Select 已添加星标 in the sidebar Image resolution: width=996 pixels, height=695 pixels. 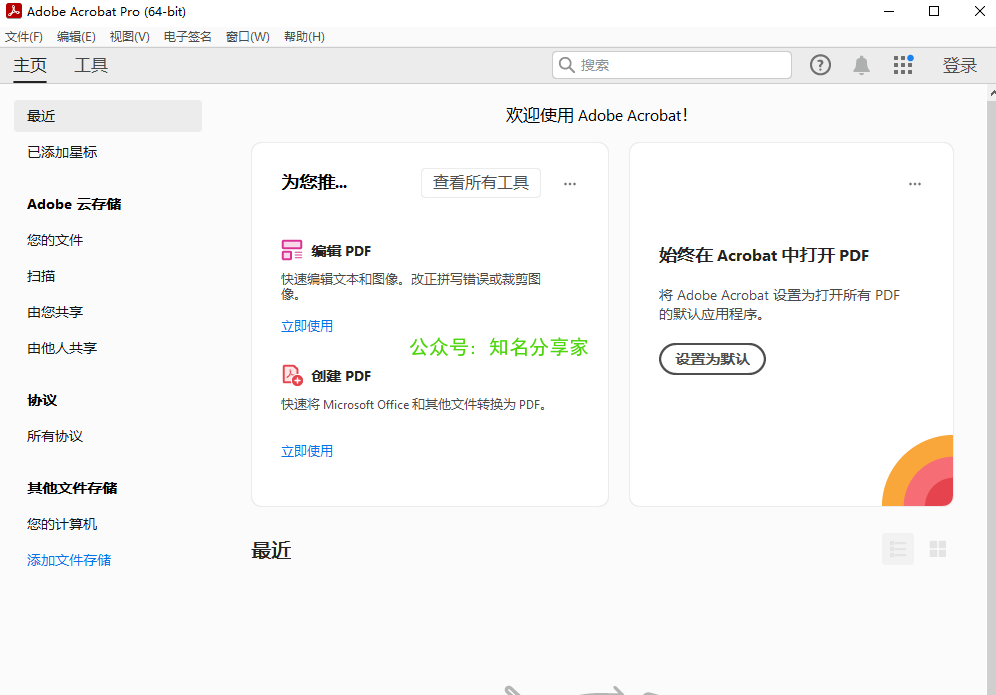pyautogui.click(x=62, y=152)
